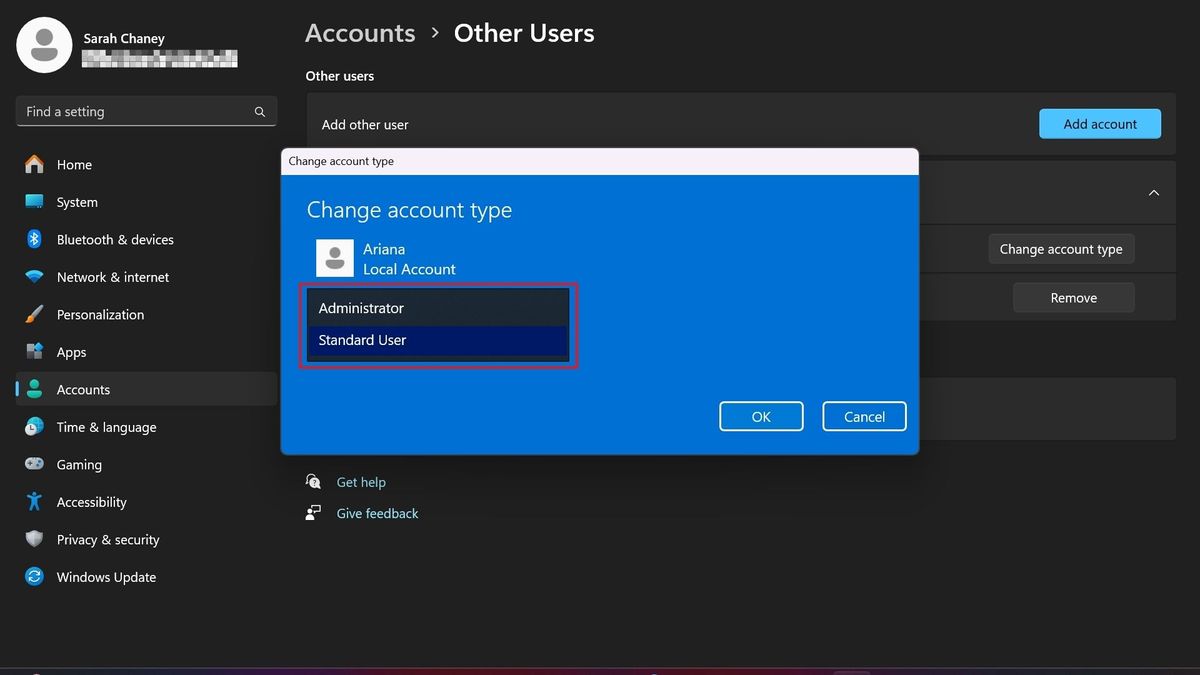
Task: Open the Get help link
Action: 362,482
